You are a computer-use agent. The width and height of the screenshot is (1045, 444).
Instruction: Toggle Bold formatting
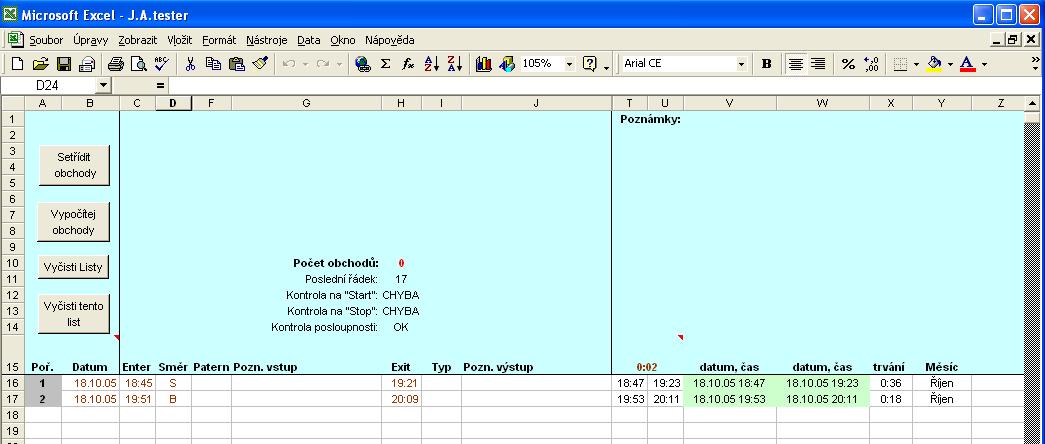tap(766, 64)
